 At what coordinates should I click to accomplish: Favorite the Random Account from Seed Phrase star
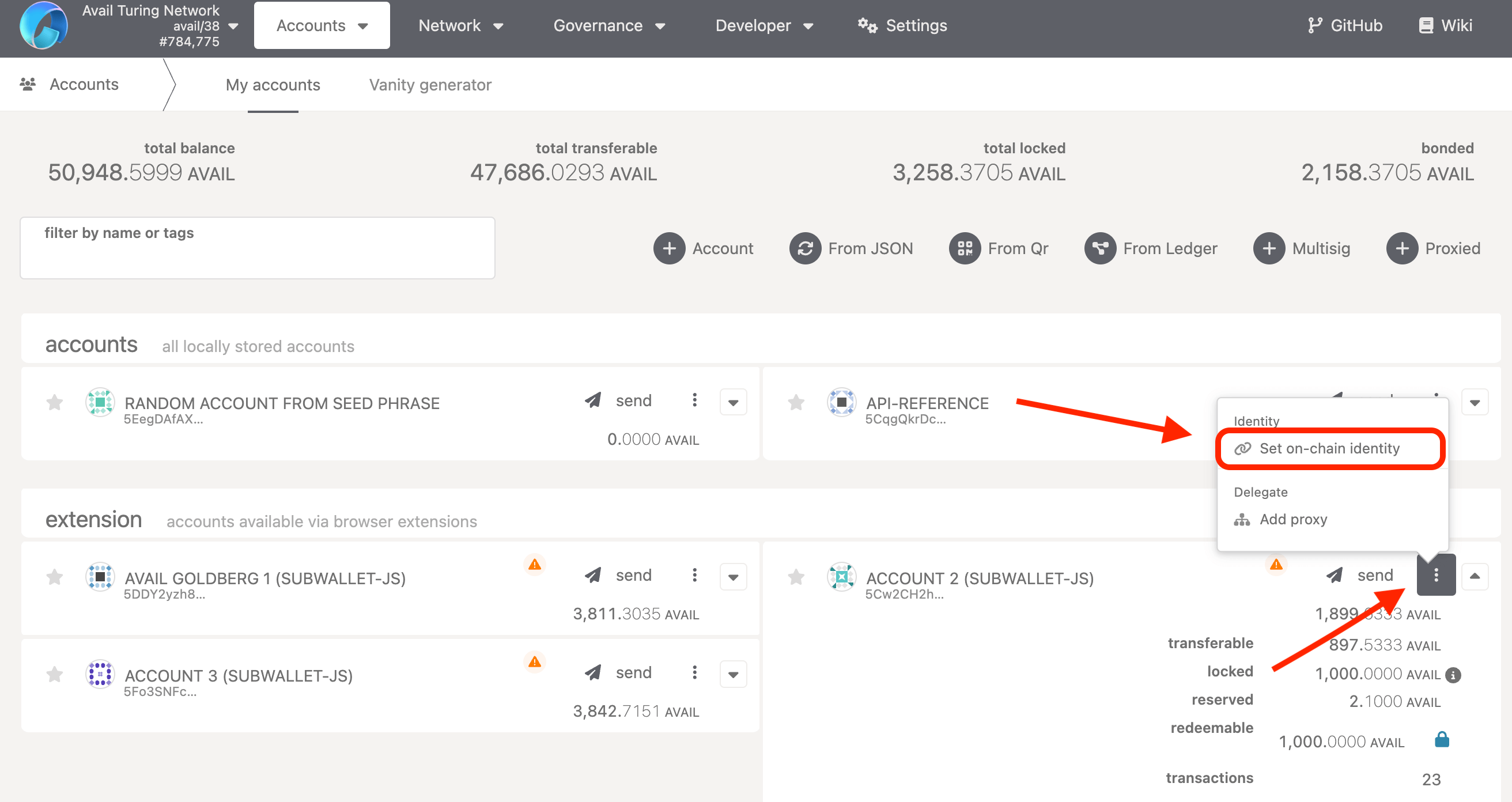pos(55,403)
